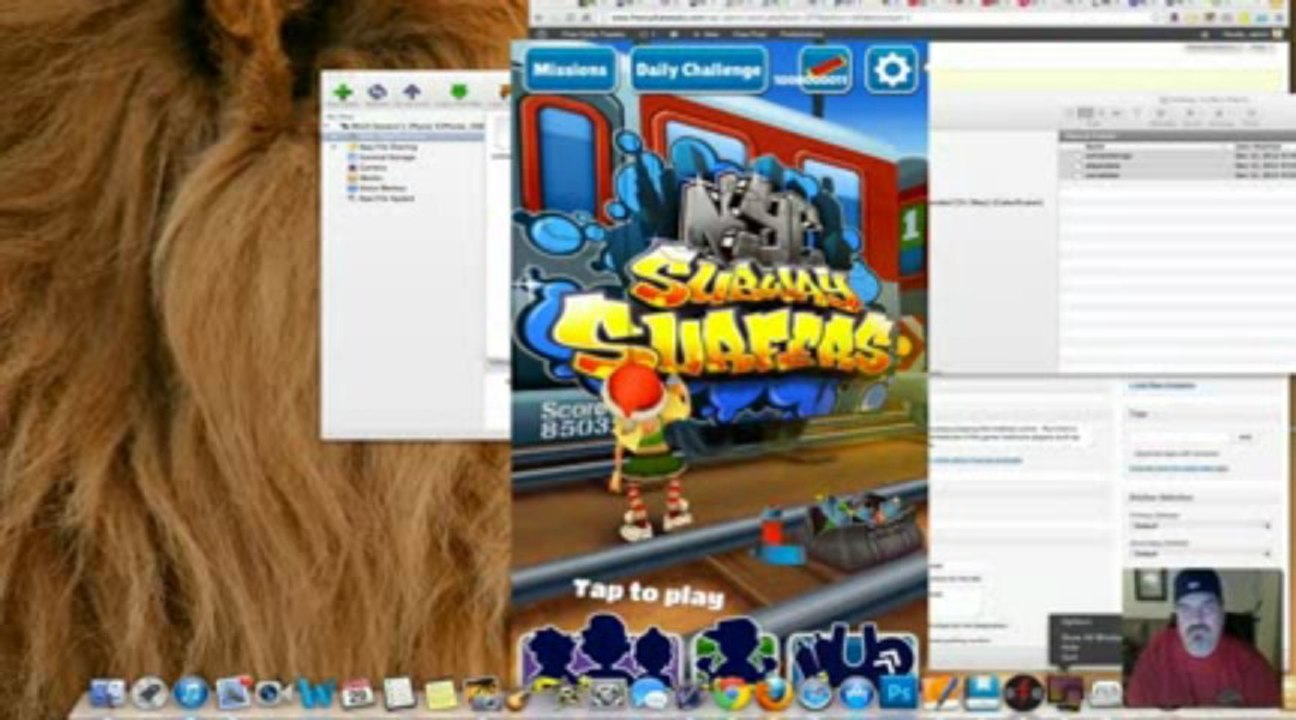Open Safari compass icon in the Dock
This screenshot has height=720, width=1296.
(x=815, y=693)
